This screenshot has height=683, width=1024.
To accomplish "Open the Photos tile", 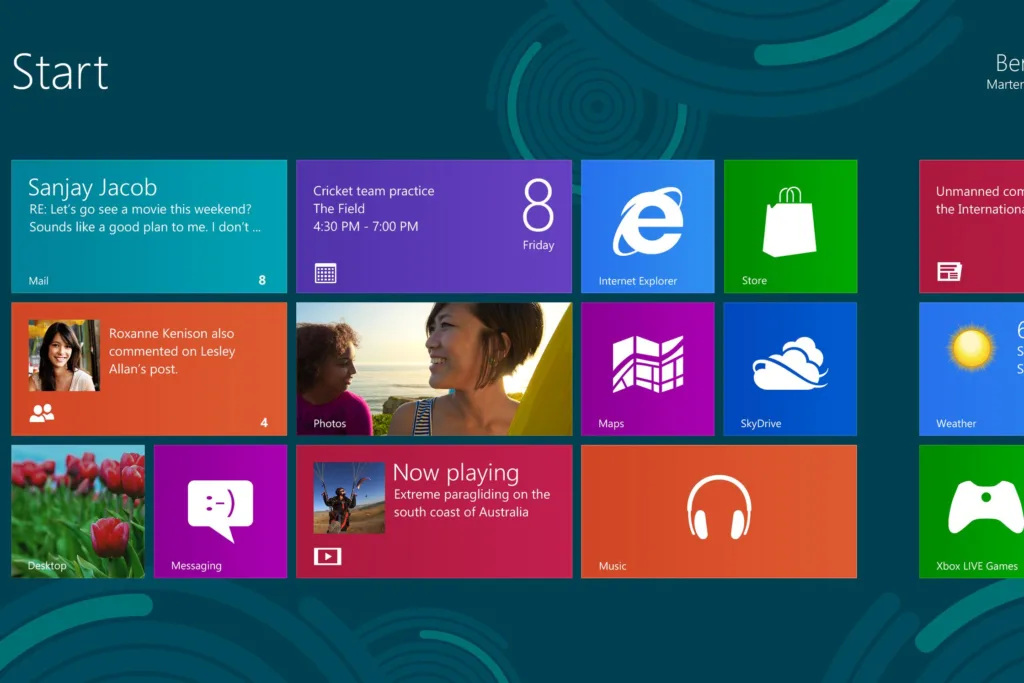I will (x=434, y=368).
